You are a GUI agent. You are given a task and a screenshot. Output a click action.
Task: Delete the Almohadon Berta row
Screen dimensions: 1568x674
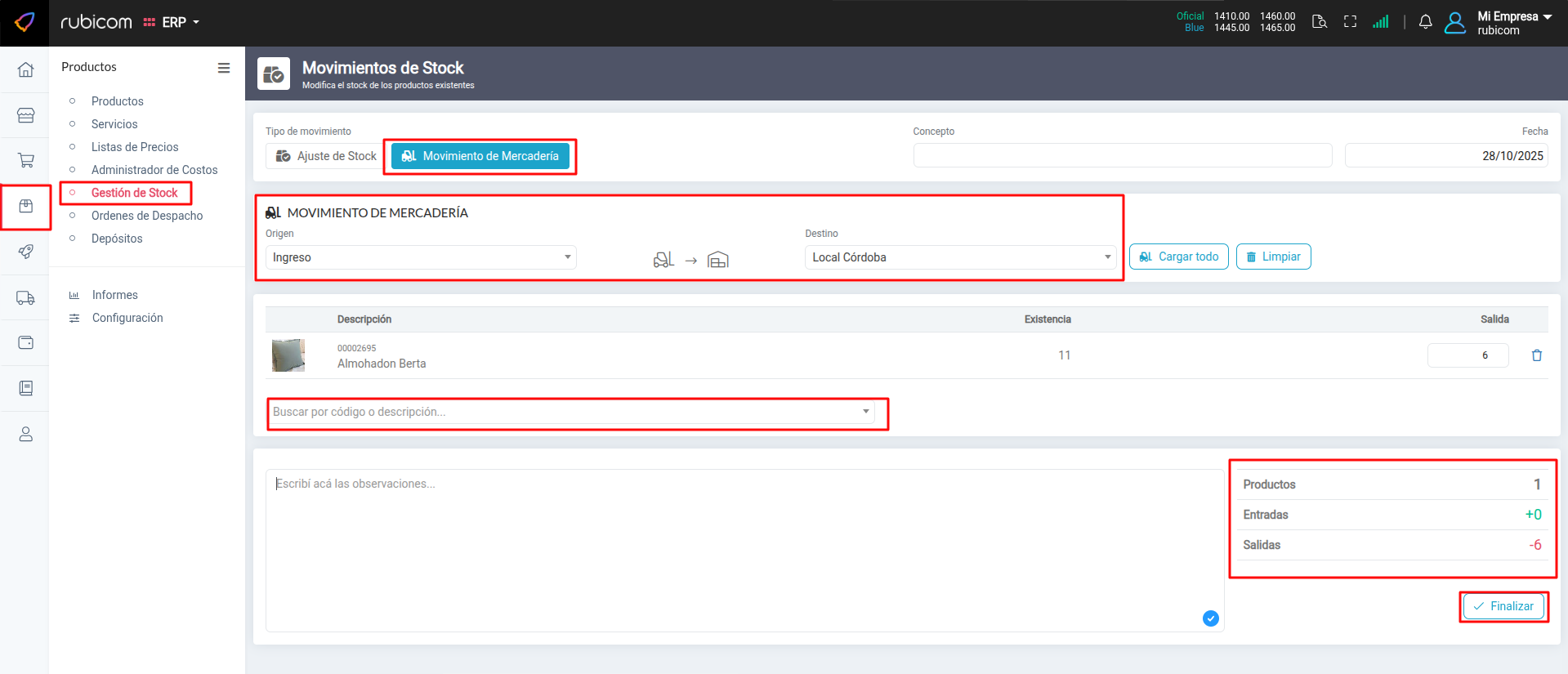click(x=1536, y=355)
